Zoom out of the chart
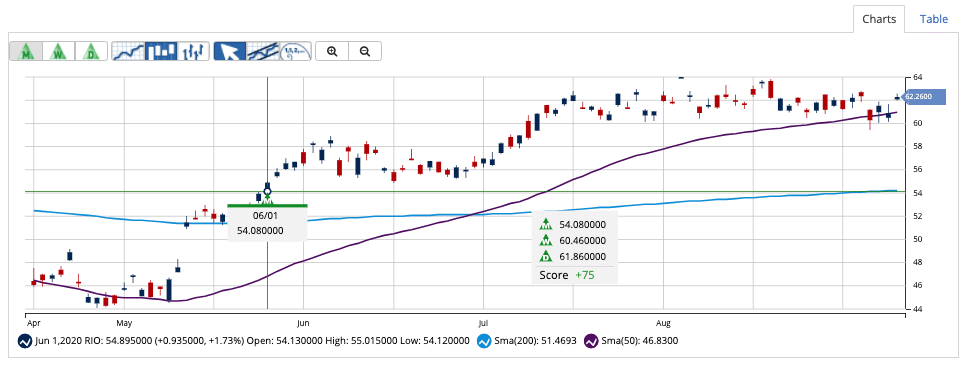The height and width of the screenshot is (366, 966). pos(365,51)
